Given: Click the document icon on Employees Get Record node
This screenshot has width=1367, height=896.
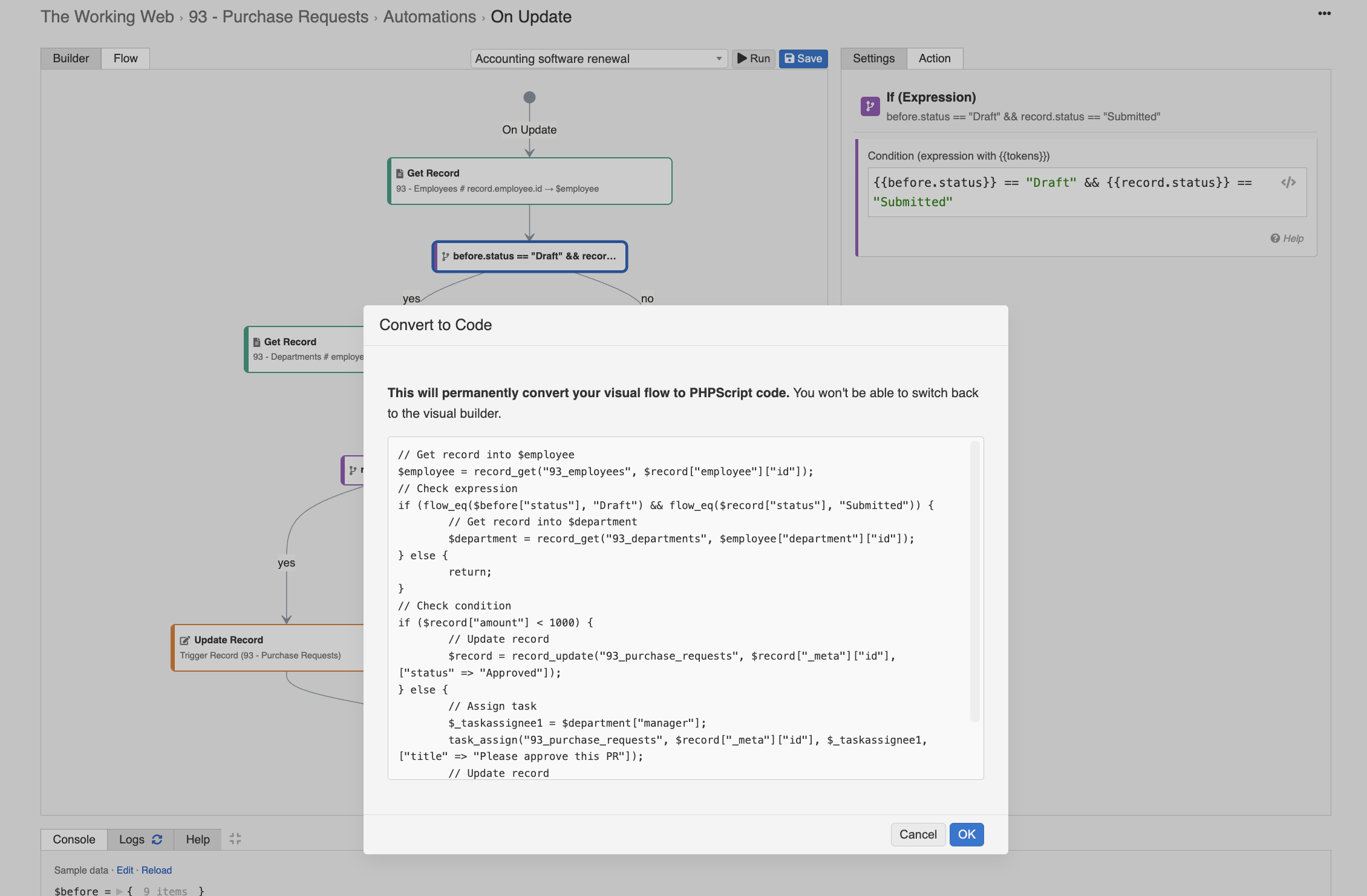Looking at the screenshot, I should (400, 174).
